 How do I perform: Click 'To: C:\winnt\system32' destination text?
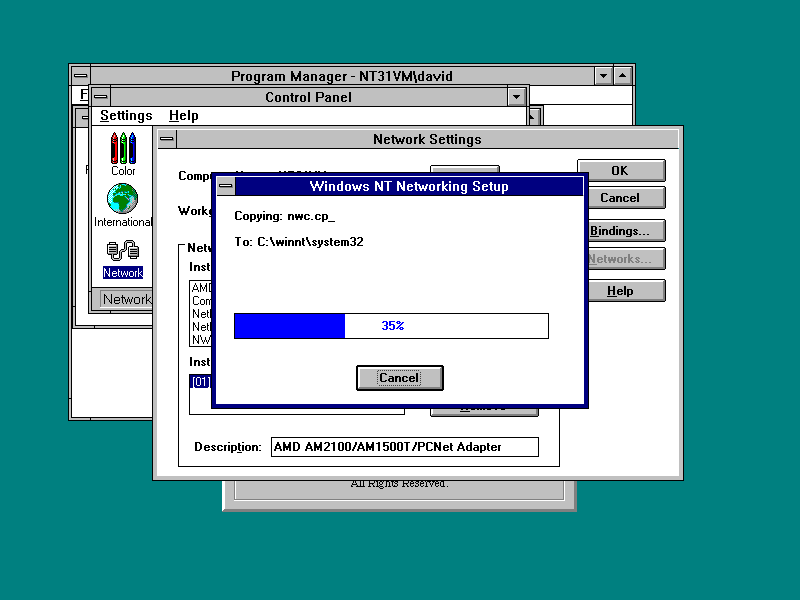coord(299,242)
